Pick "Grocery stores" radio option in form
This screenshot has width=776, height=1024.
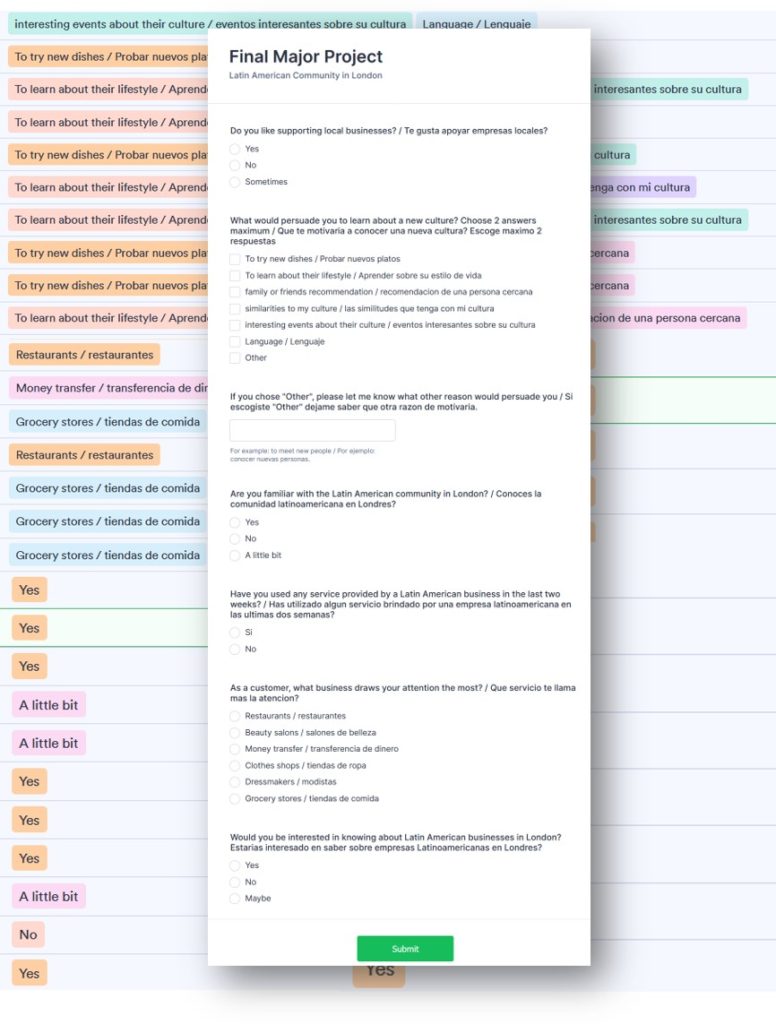235,799
